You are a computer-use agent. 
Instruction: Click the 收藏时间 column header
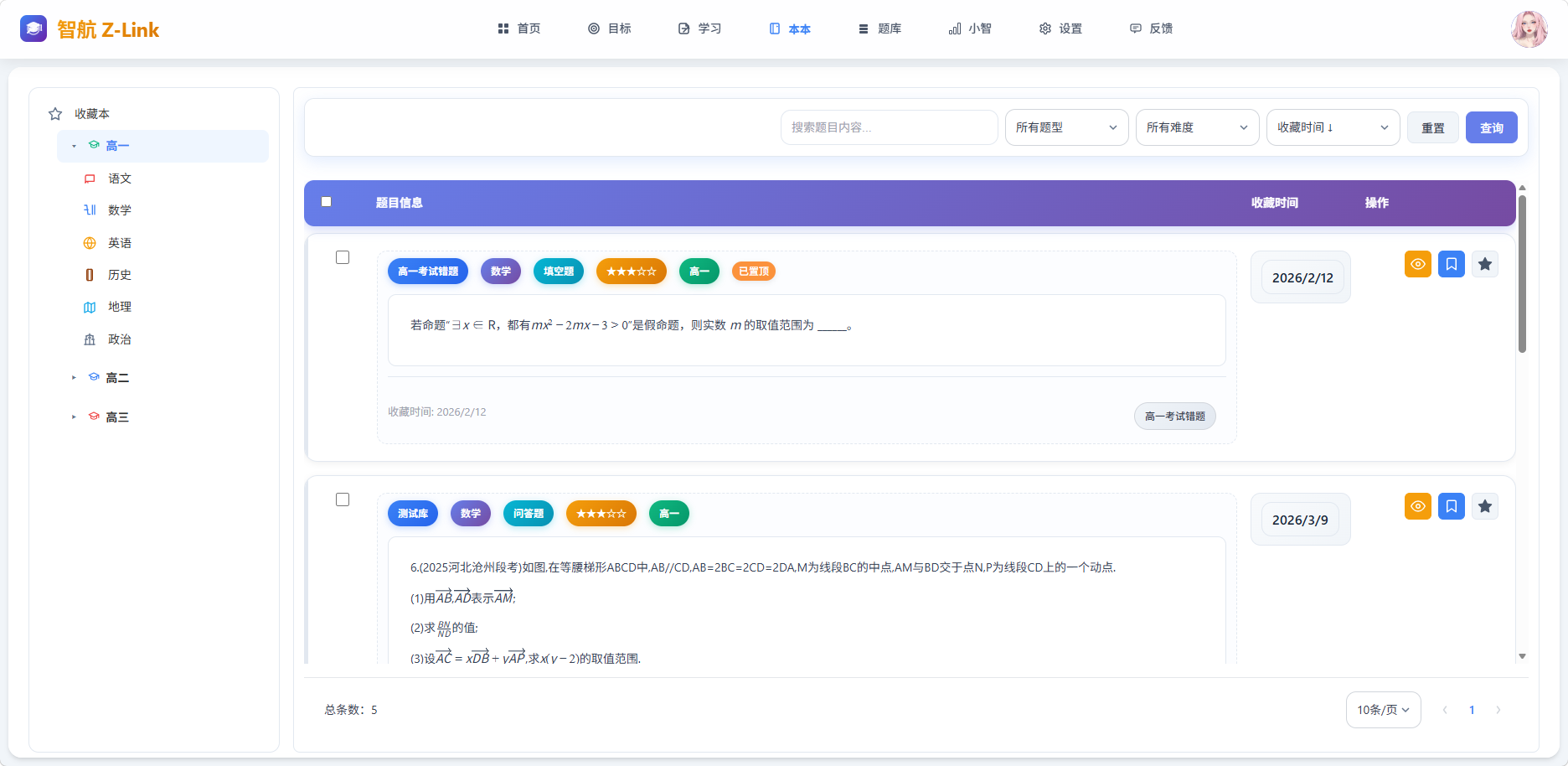coord(1274,203)
